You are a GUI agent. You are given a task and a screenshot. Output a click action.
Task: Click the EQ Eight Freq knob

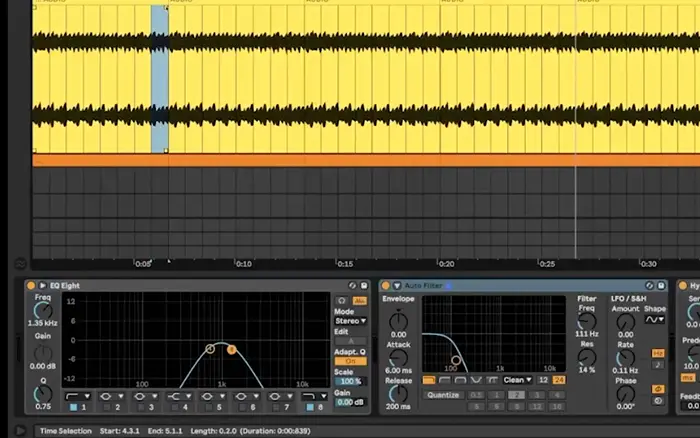[x=43, y=312]
